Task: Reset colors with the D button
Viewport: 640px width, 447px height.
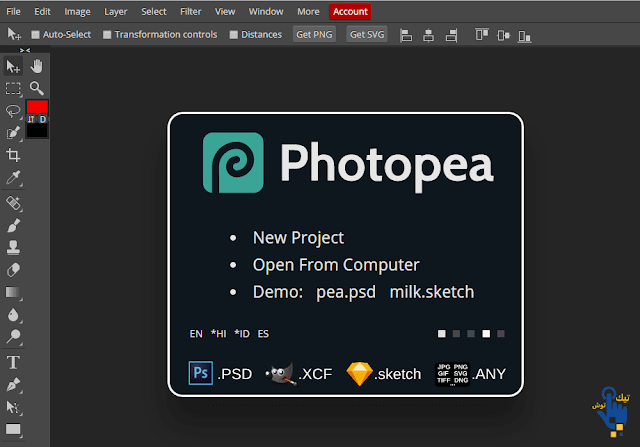Action: coord(43,119)
